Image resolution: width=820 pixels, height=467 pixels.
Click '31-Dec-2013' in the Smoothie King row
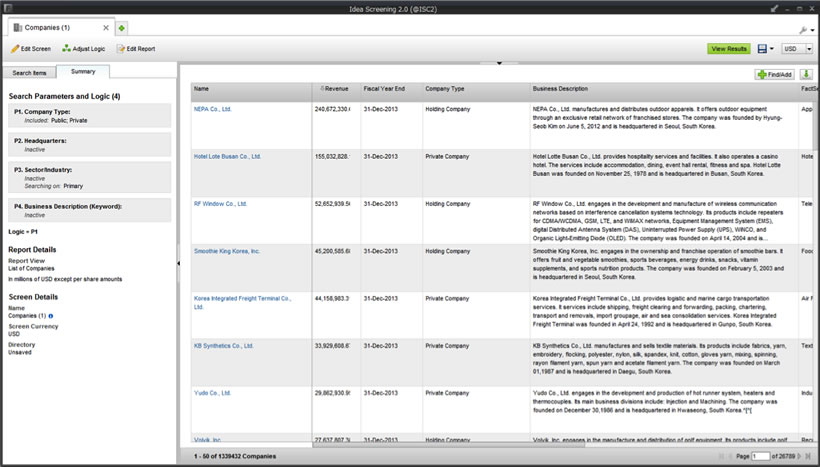click(381, 251)
